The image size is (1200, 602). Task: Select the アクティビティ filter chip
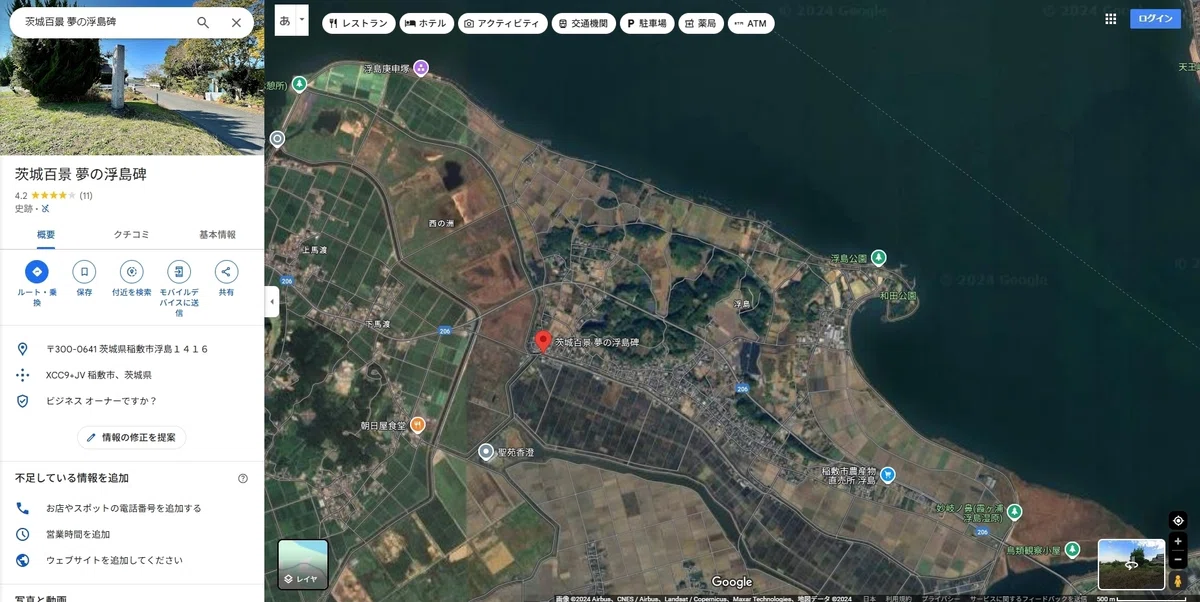pos(503,23)
